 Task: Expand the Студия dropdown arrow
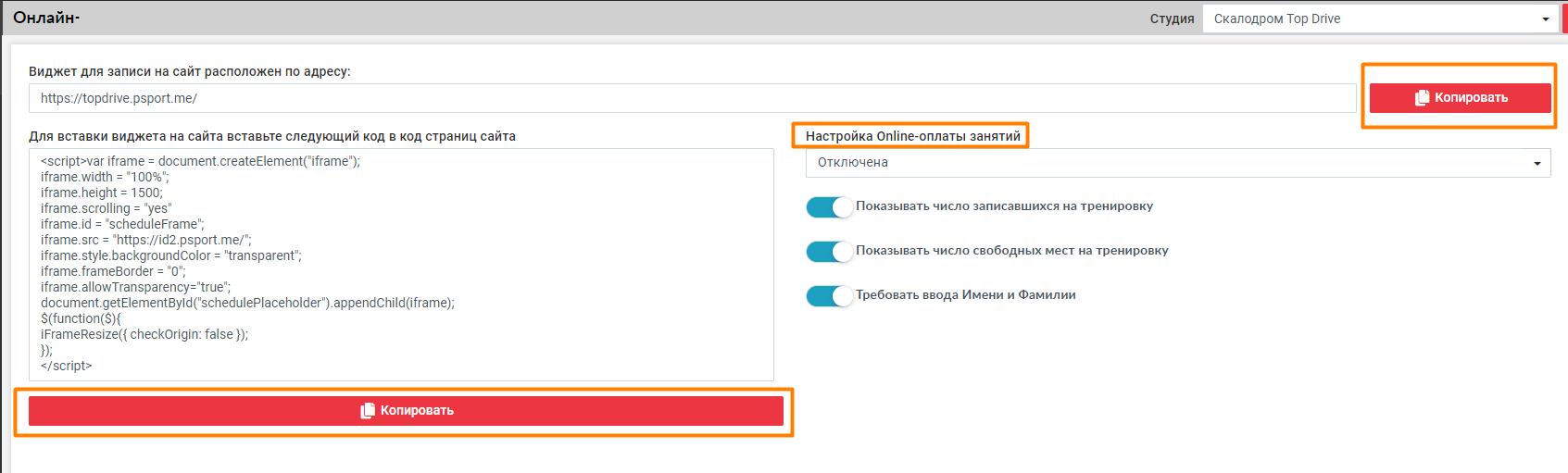coord(1545,19)
